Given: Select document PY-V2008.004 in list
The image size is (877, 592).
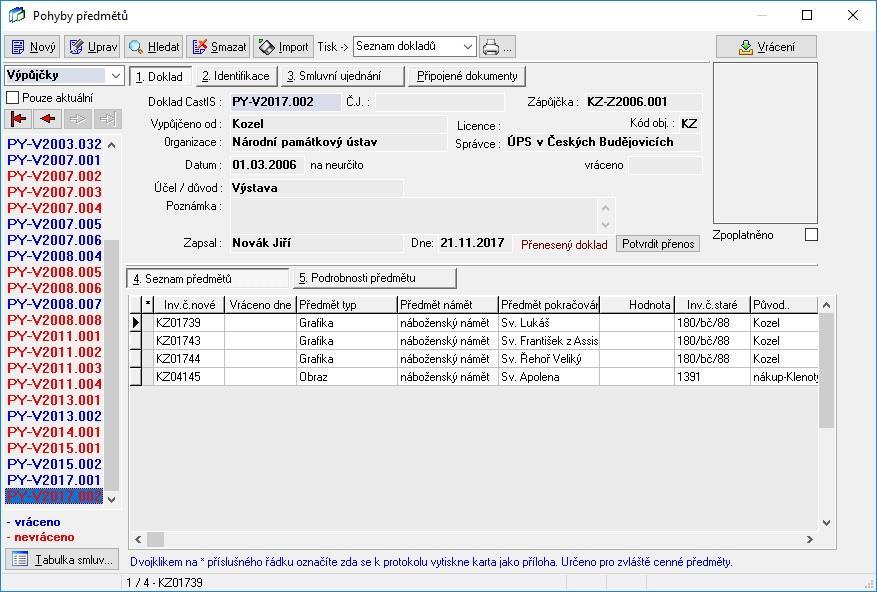Looking at the screenshot, I should (x=54, y=256).
